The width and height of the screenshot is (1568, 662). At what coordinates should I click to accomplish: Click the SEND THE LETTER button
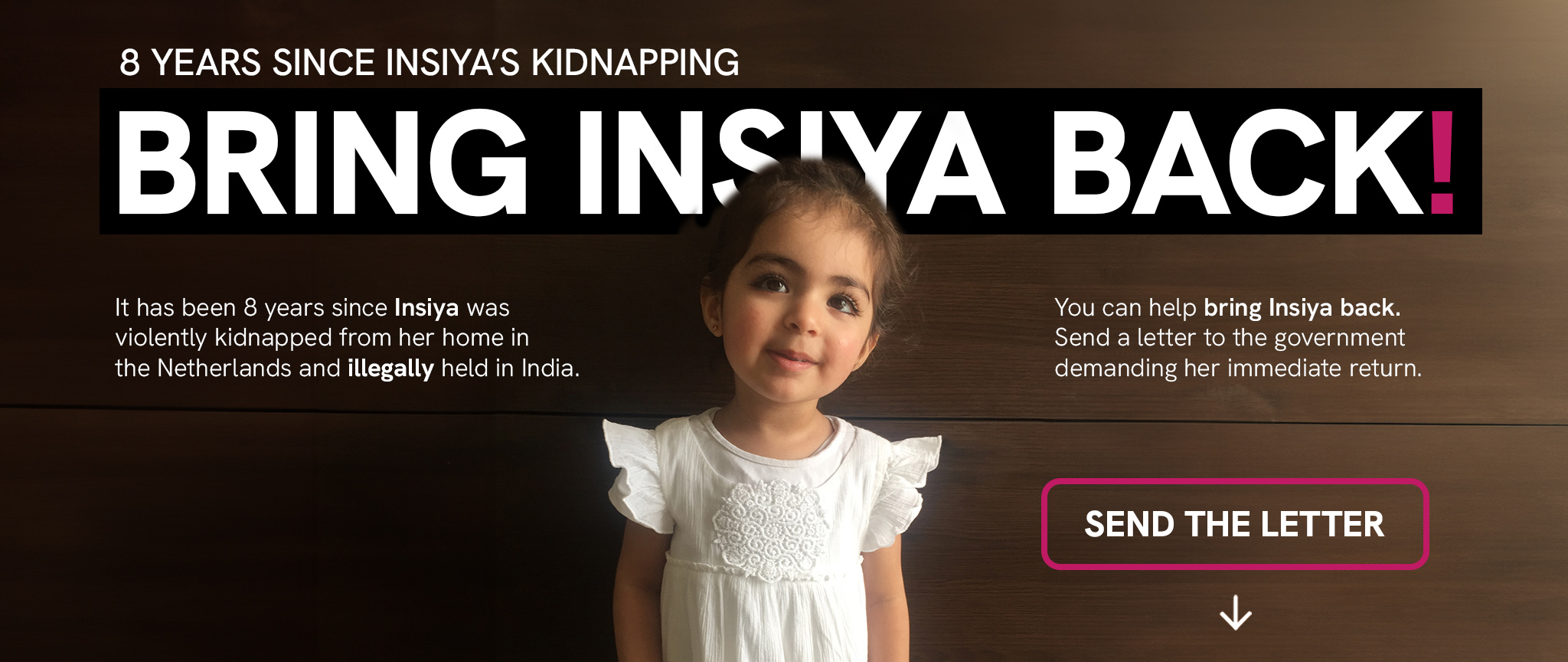[1234, 524]
